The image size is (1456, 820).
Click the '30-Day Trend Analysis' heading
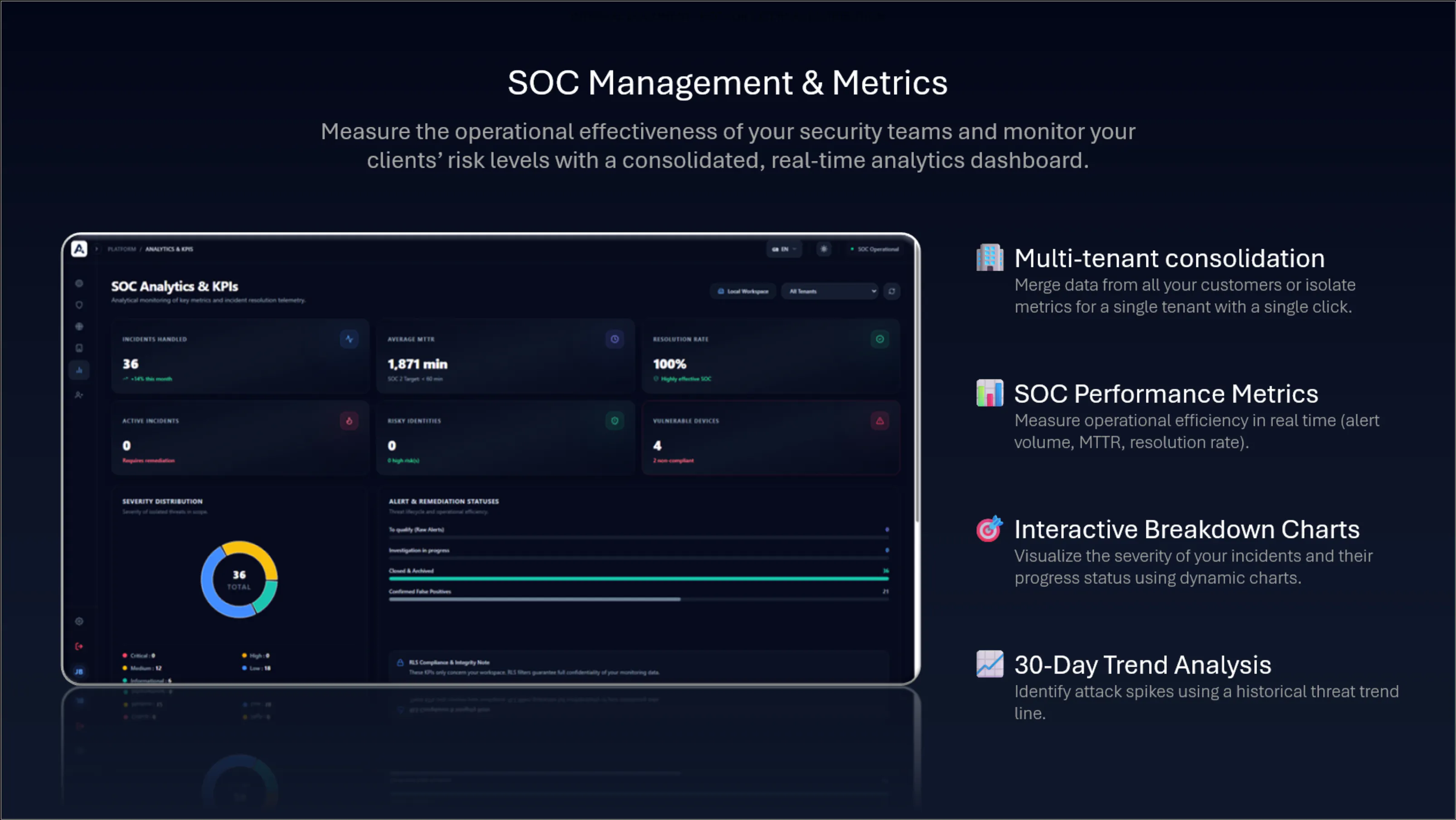[1142, 665]
